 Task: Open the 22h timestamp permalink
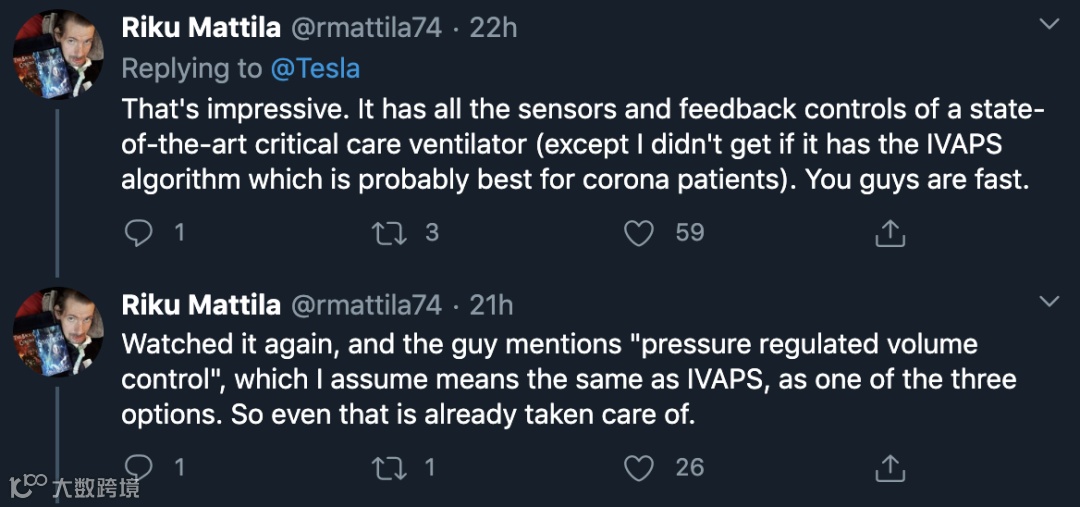pyautogui.click(x=493, y=27)
